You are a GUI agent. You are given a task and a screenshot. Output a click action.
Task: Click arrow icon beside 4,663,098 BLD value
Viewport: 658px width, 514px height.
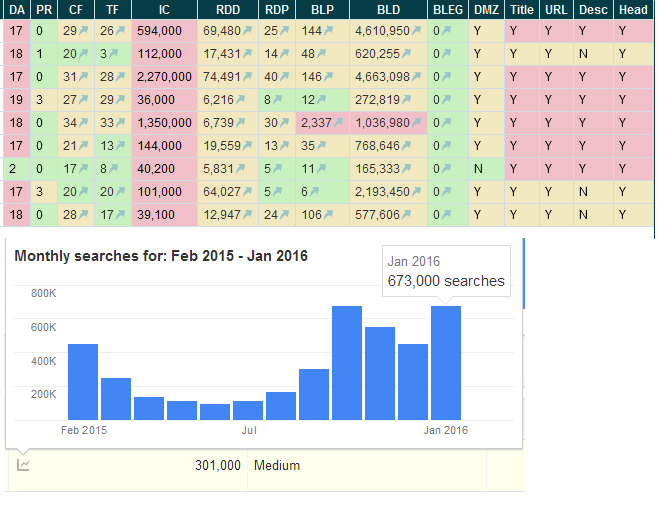pos(415,76)
